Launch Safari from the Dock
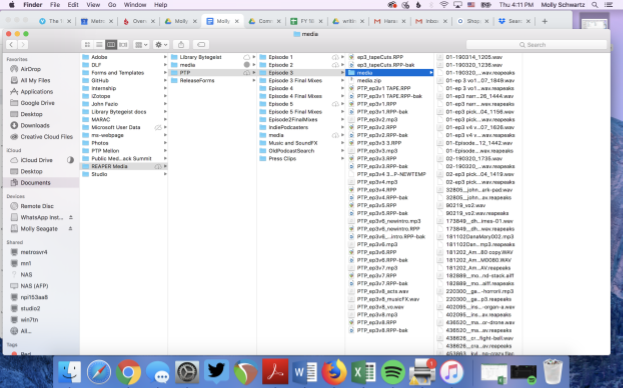 [x=99, y=372]
